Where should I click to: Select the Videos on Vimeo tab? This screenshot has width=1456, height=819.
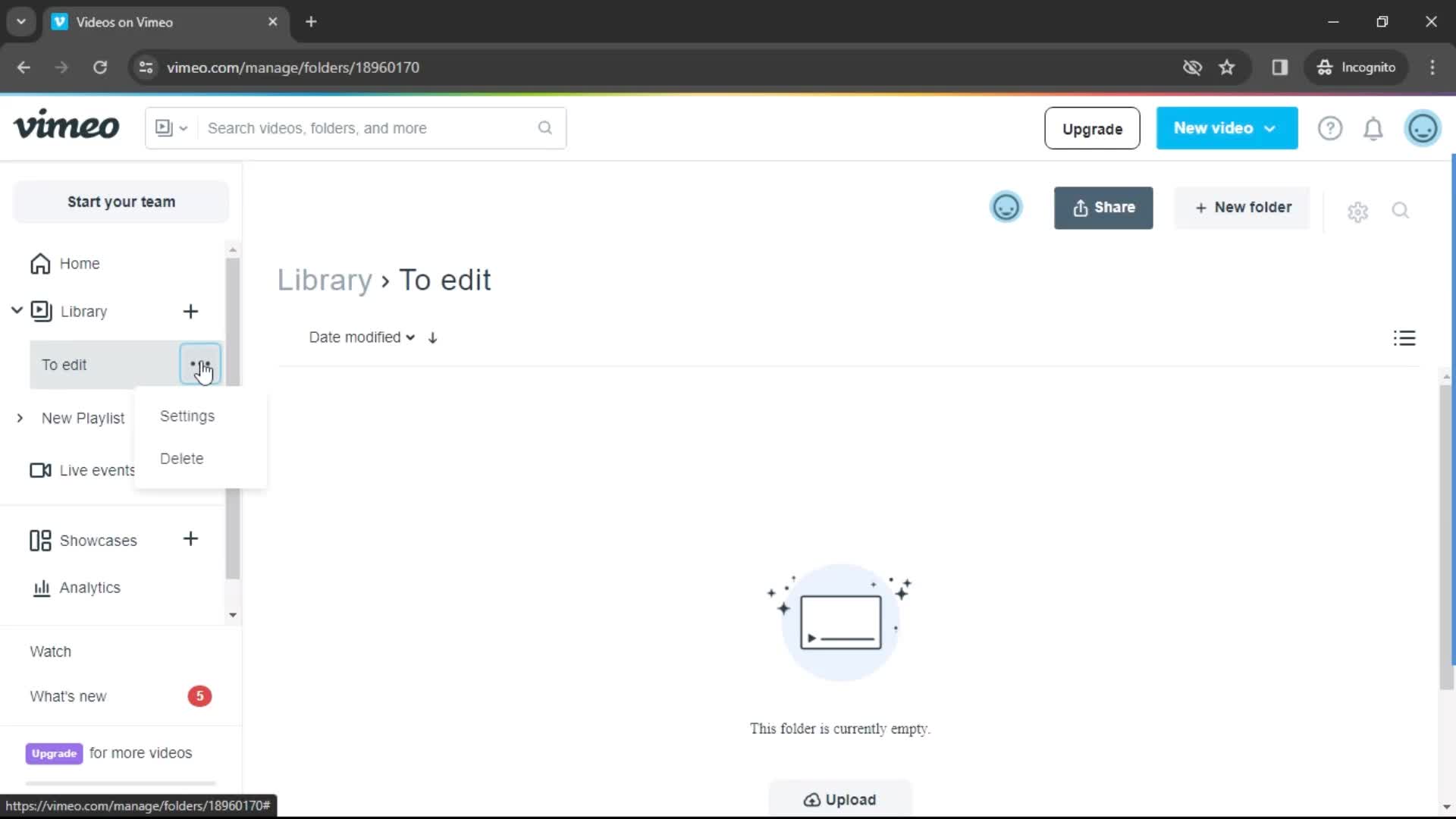165,22
